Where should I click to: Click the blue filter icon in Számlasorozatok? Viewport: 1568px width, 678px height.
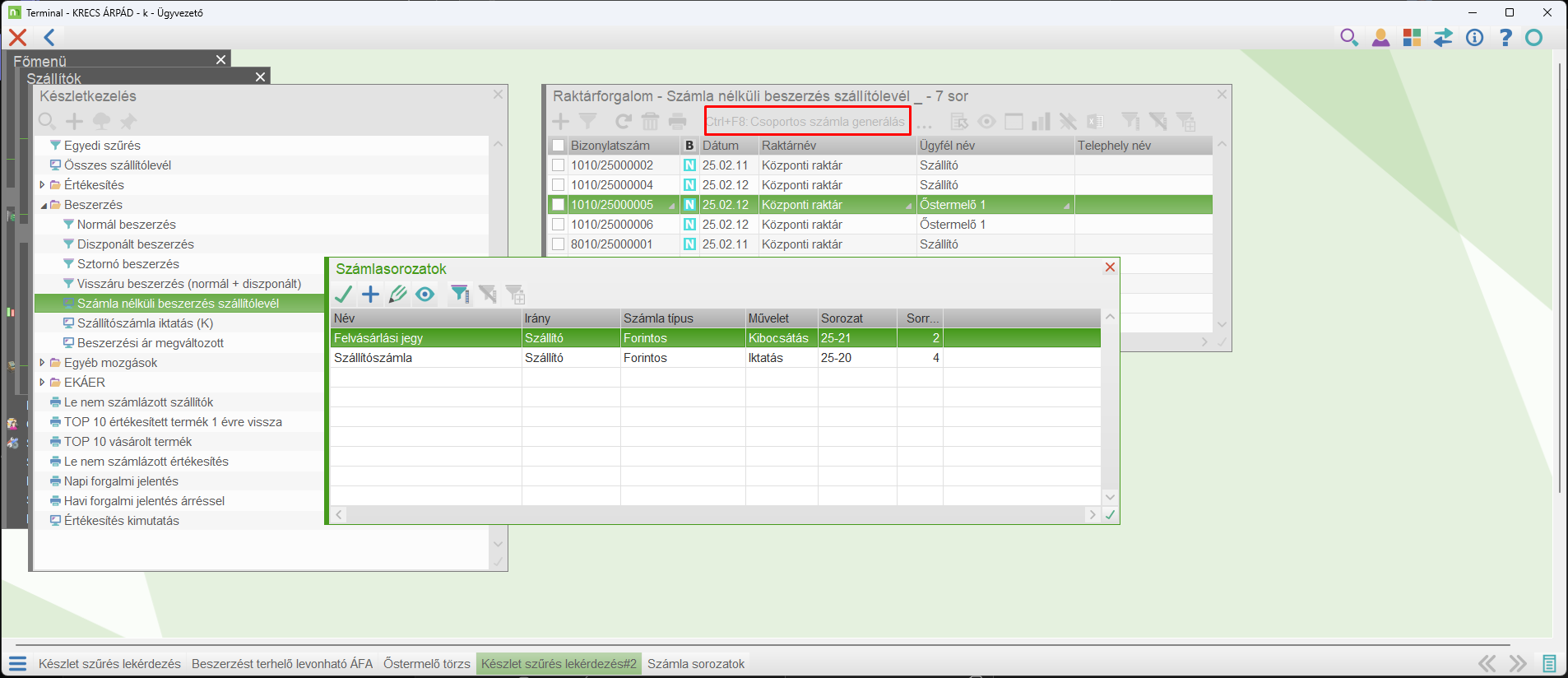click(x=460, y=294)
